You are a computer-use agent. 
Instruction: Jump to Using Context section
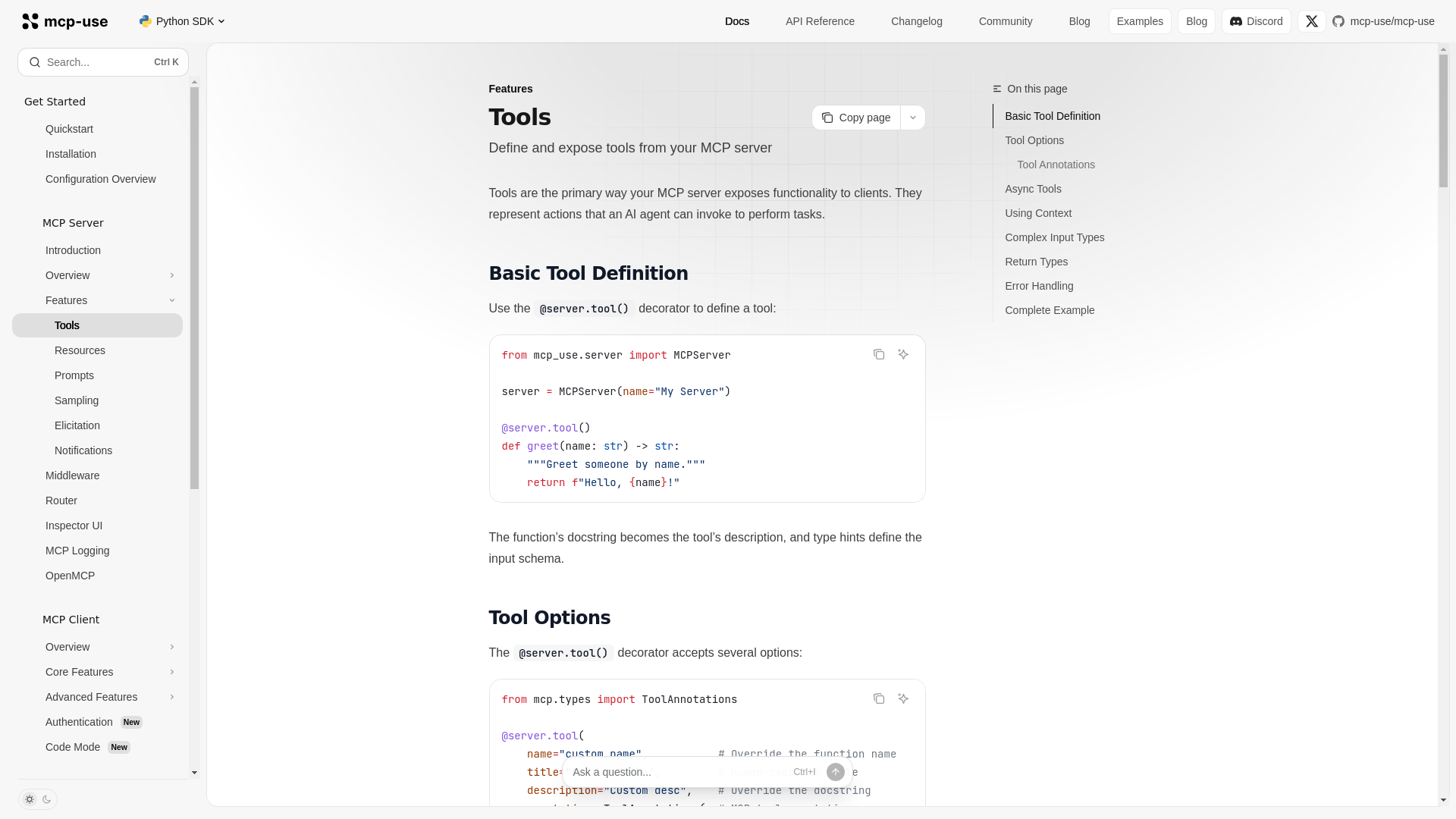click(1038, 213)
